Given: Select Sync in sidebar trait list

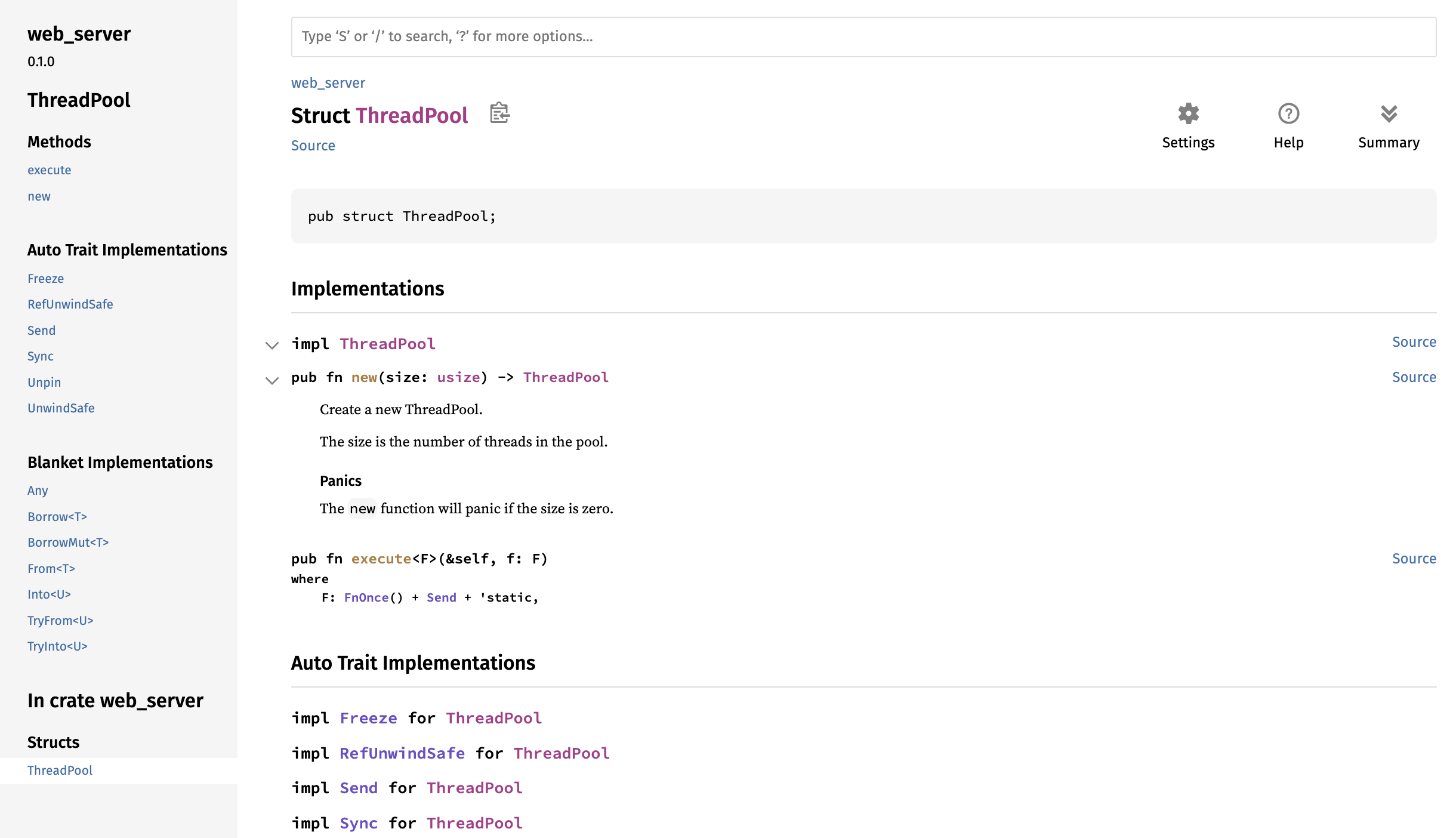Looking at the screenshot, I should click(41, 356).
